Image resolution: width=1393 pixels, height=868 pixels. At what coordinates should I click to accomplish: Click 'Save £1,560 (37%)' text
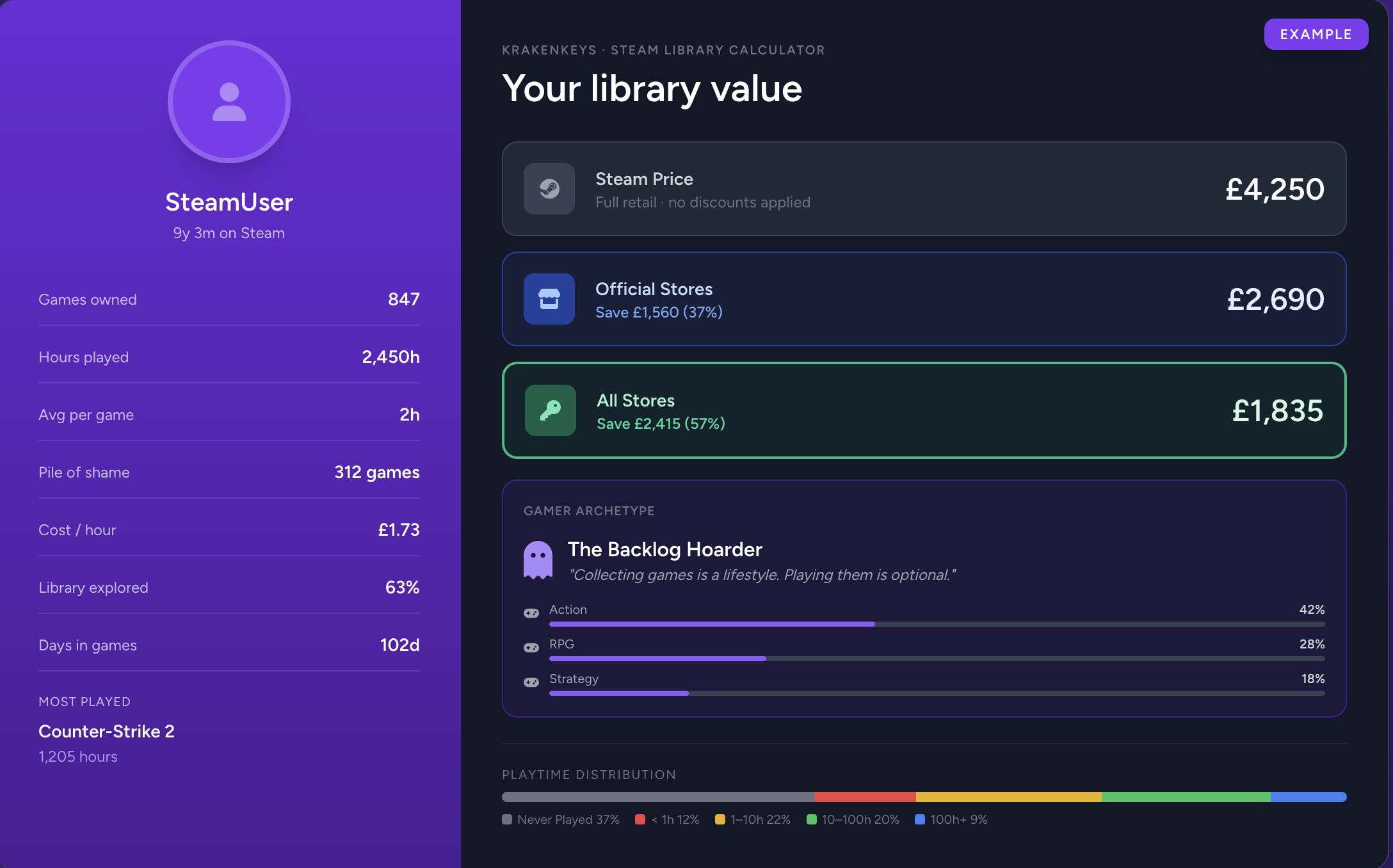tap(659, 312)
